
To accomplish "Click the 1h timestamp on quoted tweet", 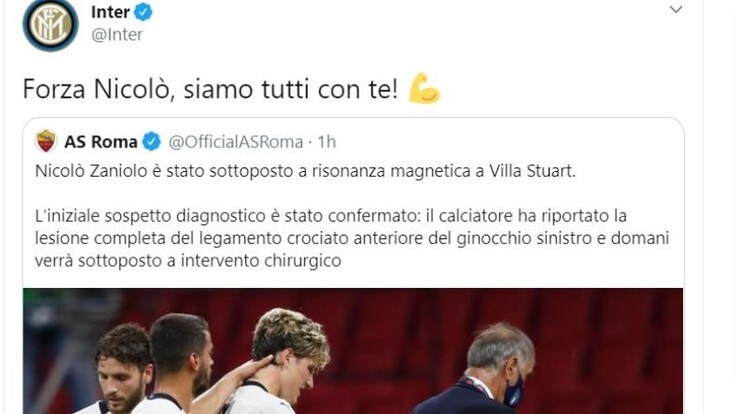I will [327, 142].
